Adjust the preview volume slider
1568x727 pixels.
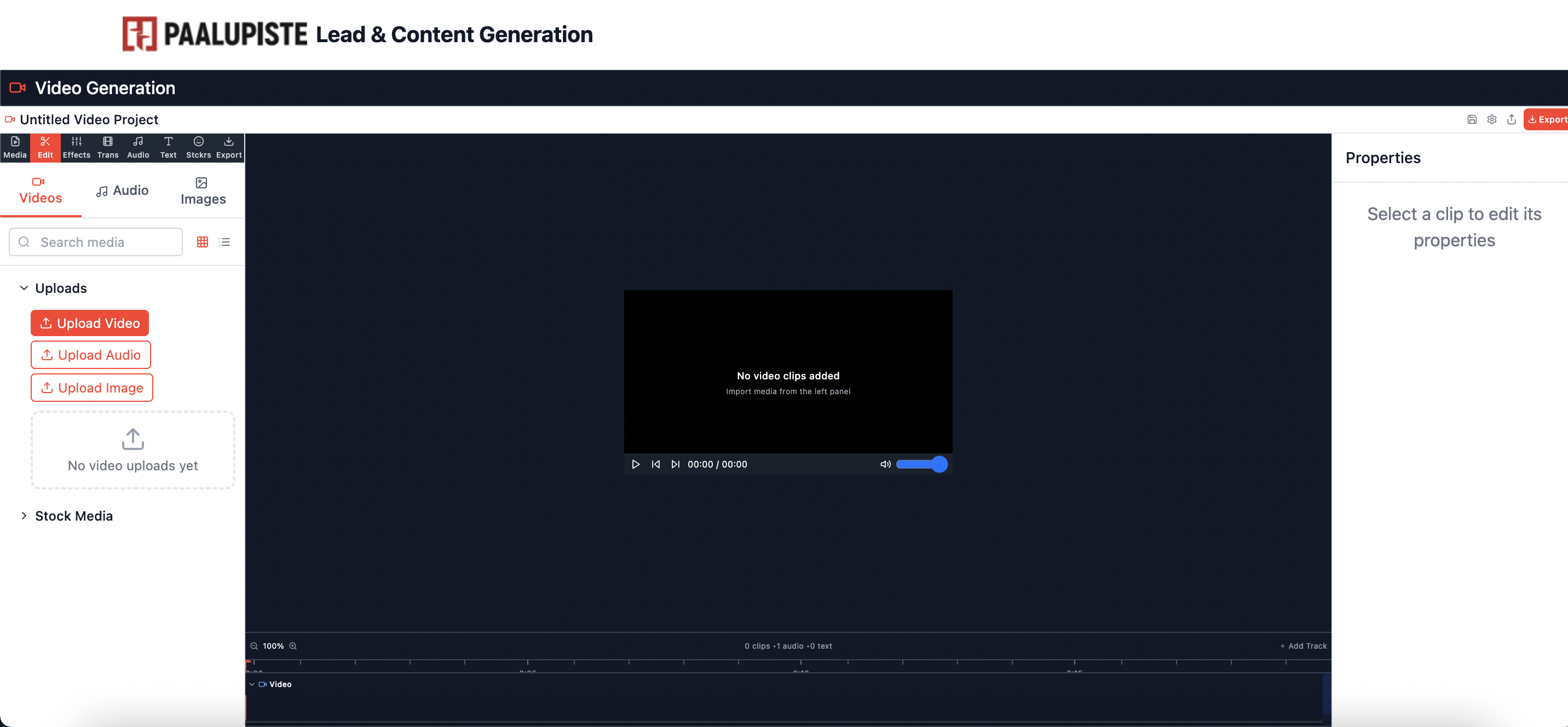922,465
